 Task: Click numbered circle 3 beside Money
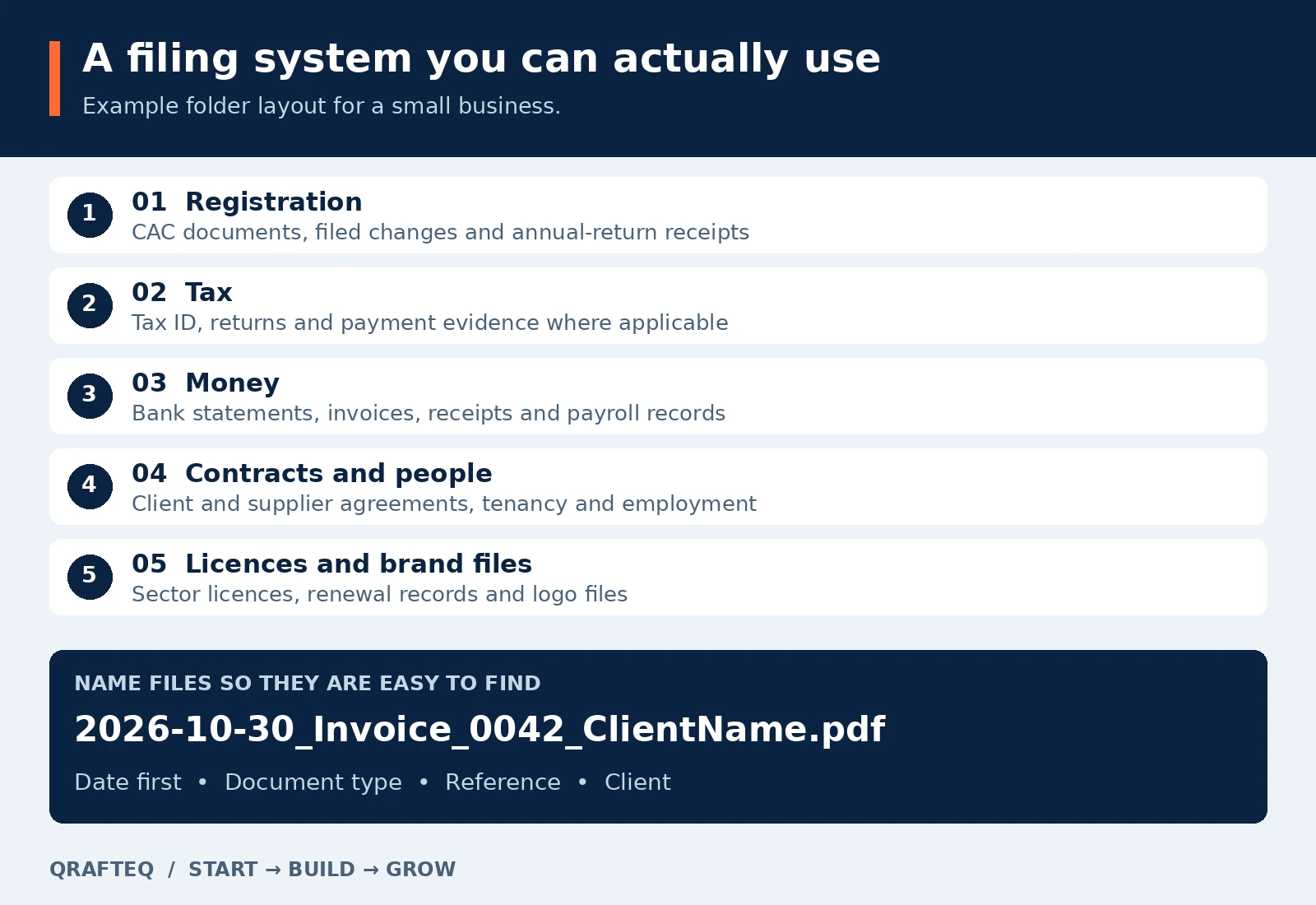(x=90, y=396)
